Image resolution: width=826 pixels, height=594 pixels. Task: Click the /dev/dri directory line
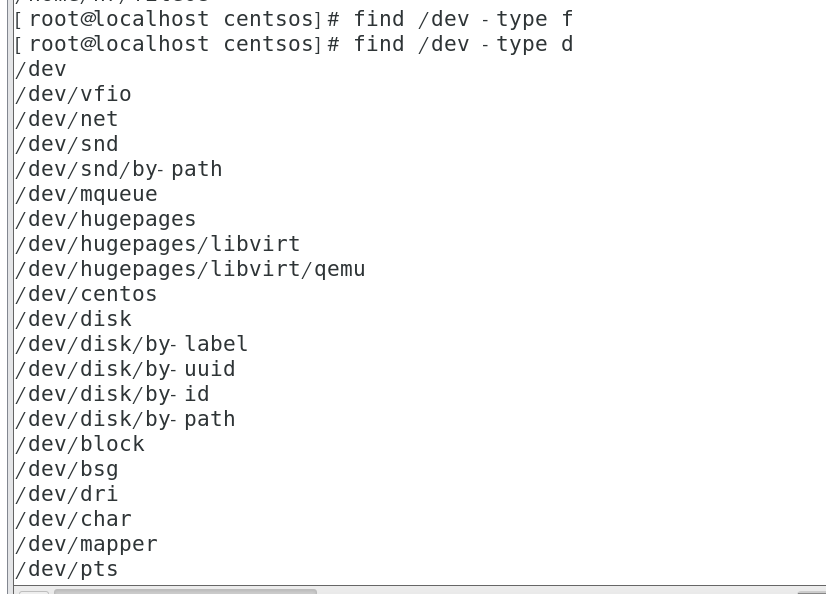[66, 494]
